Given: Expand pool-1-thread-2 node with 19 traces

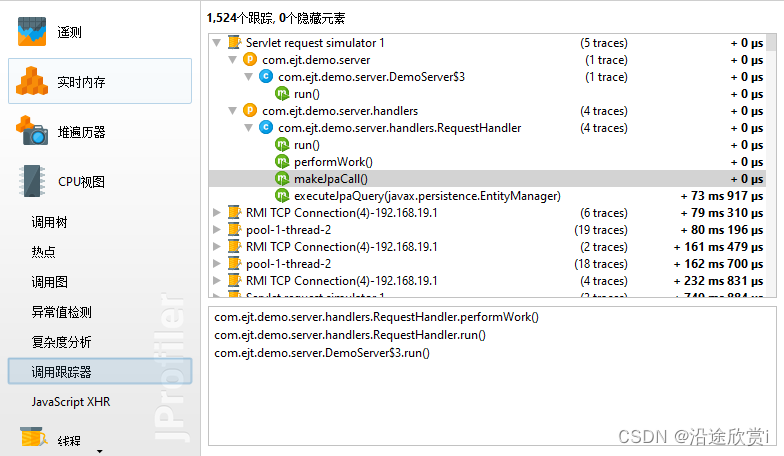Looking at the screenshot, I should pos(216,230).
